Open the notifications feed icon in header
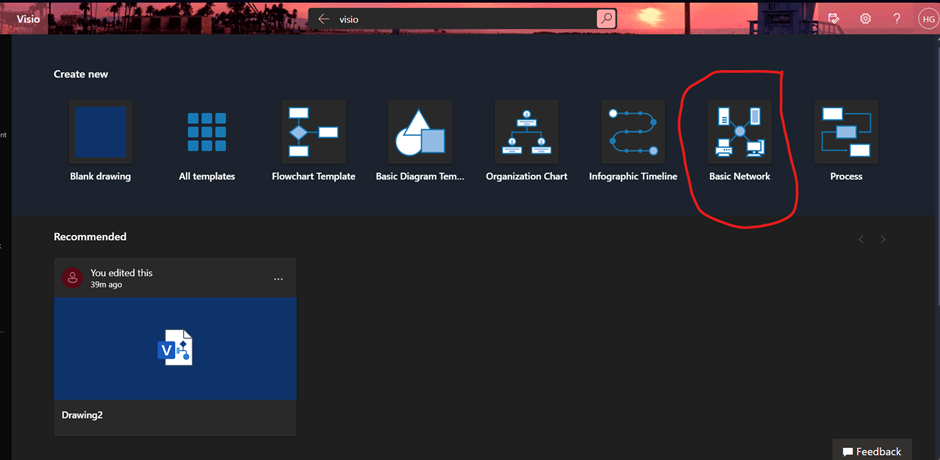 click(833, 19)
